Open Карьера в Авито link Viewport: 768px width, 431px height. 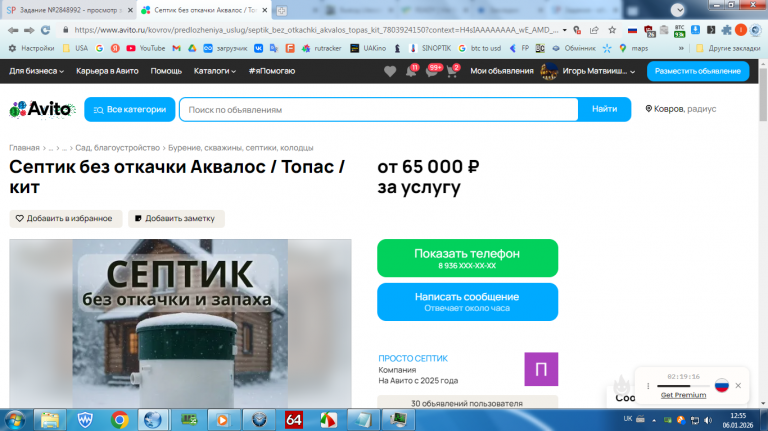[107, 71]
